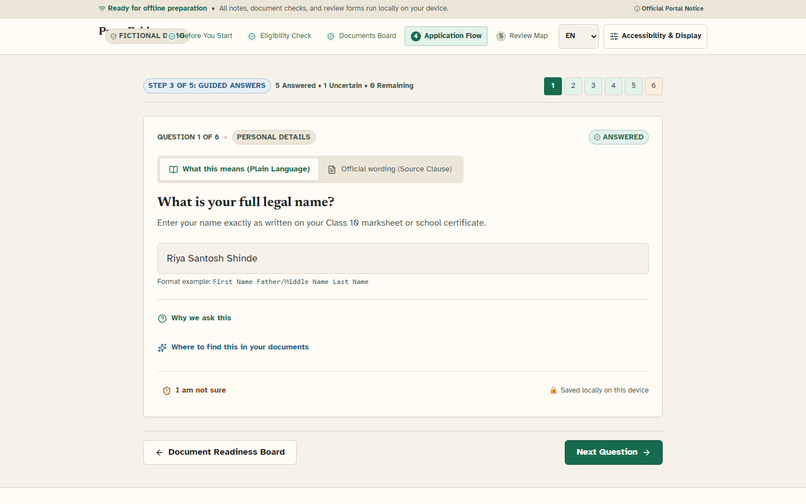The width and height of the screenshot is (806, 504).
Task: Expand Why we ask this
Action: click(195, 318)
